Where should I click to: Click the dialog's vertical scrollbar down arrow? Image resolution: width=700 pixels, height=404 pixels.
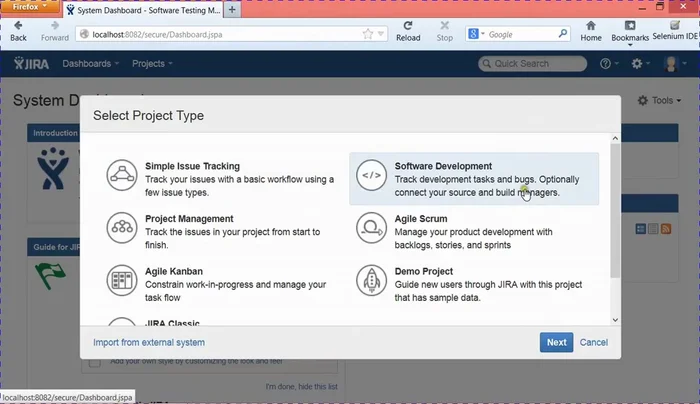pyautogui.click(x=614, y=320)
